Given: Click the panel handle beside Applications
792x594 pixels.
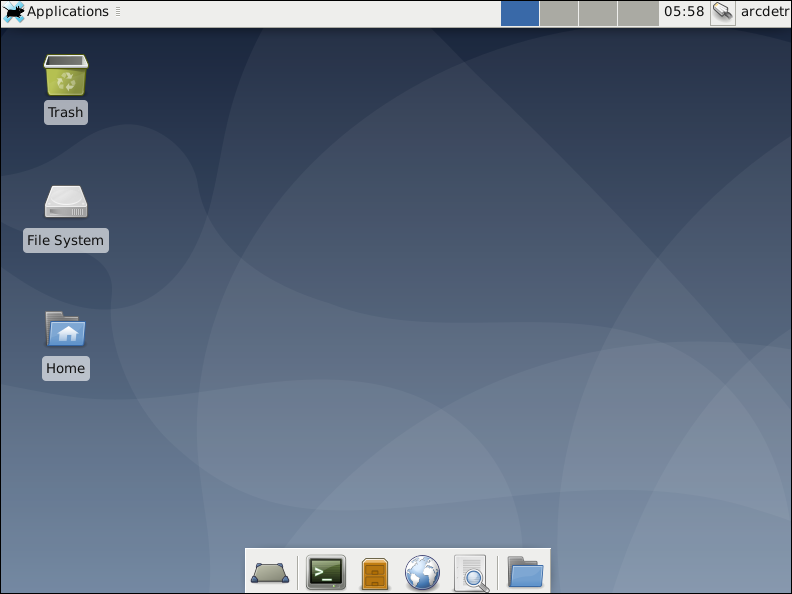Looking at the screenshot, I should click(x=118, y=12).
